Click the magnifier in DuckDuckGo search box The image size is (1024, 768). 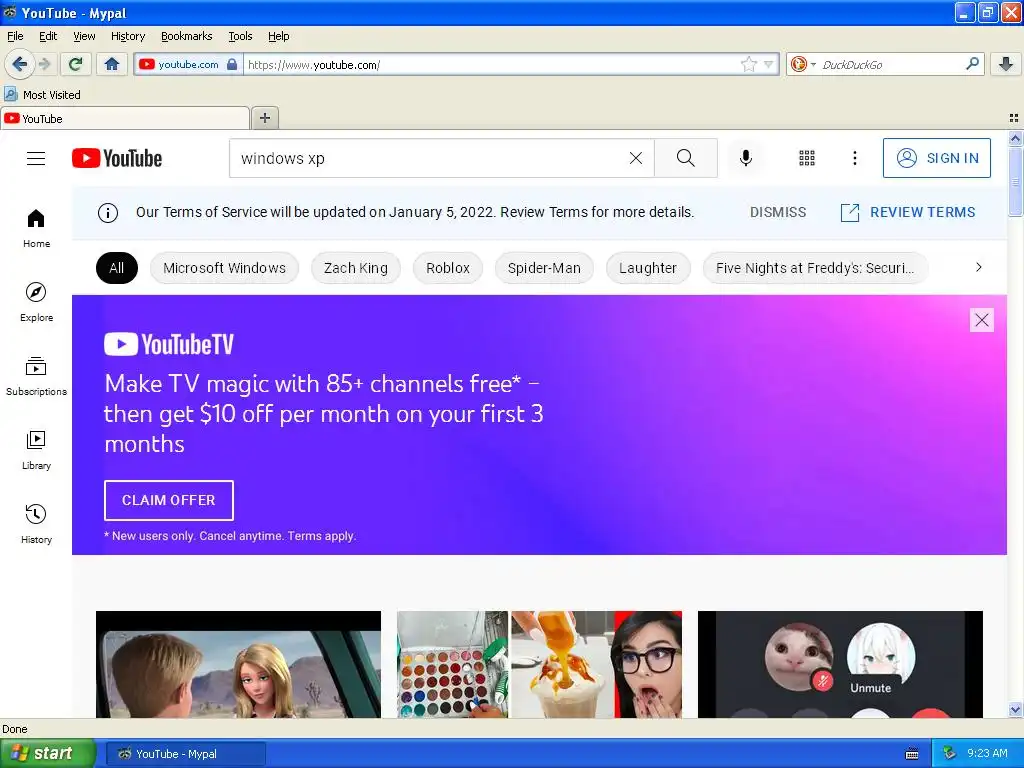coord(972,63)
